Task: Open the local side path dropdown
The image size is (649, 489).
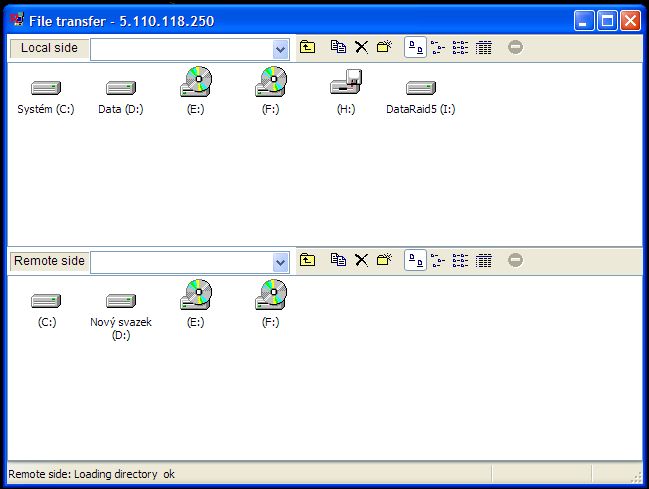Action: point(280,49)
